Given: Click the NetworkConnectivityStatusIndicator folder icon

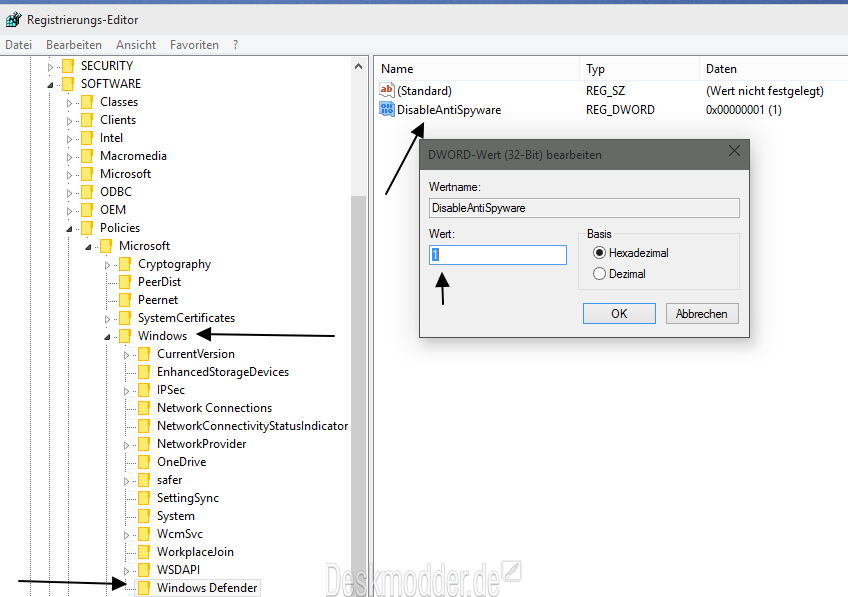Looking at the screenshot, I should 144,426.
